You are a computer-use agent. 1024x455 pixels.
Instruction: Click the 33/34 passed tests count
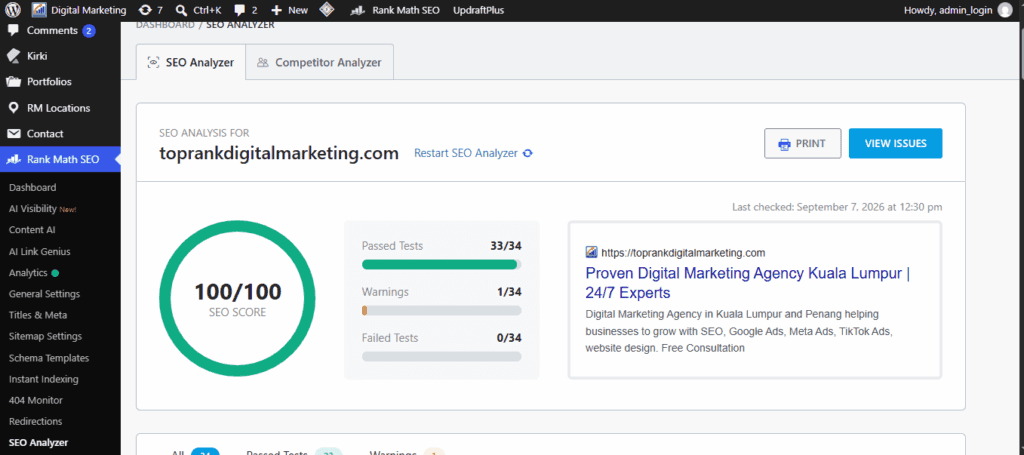point(506,246)
